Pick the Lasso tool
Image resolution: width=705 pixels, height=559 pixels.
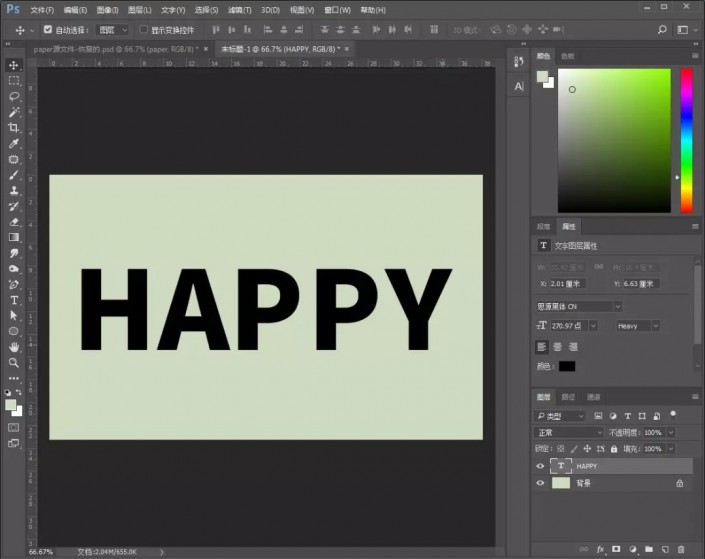tap(13, 96)
